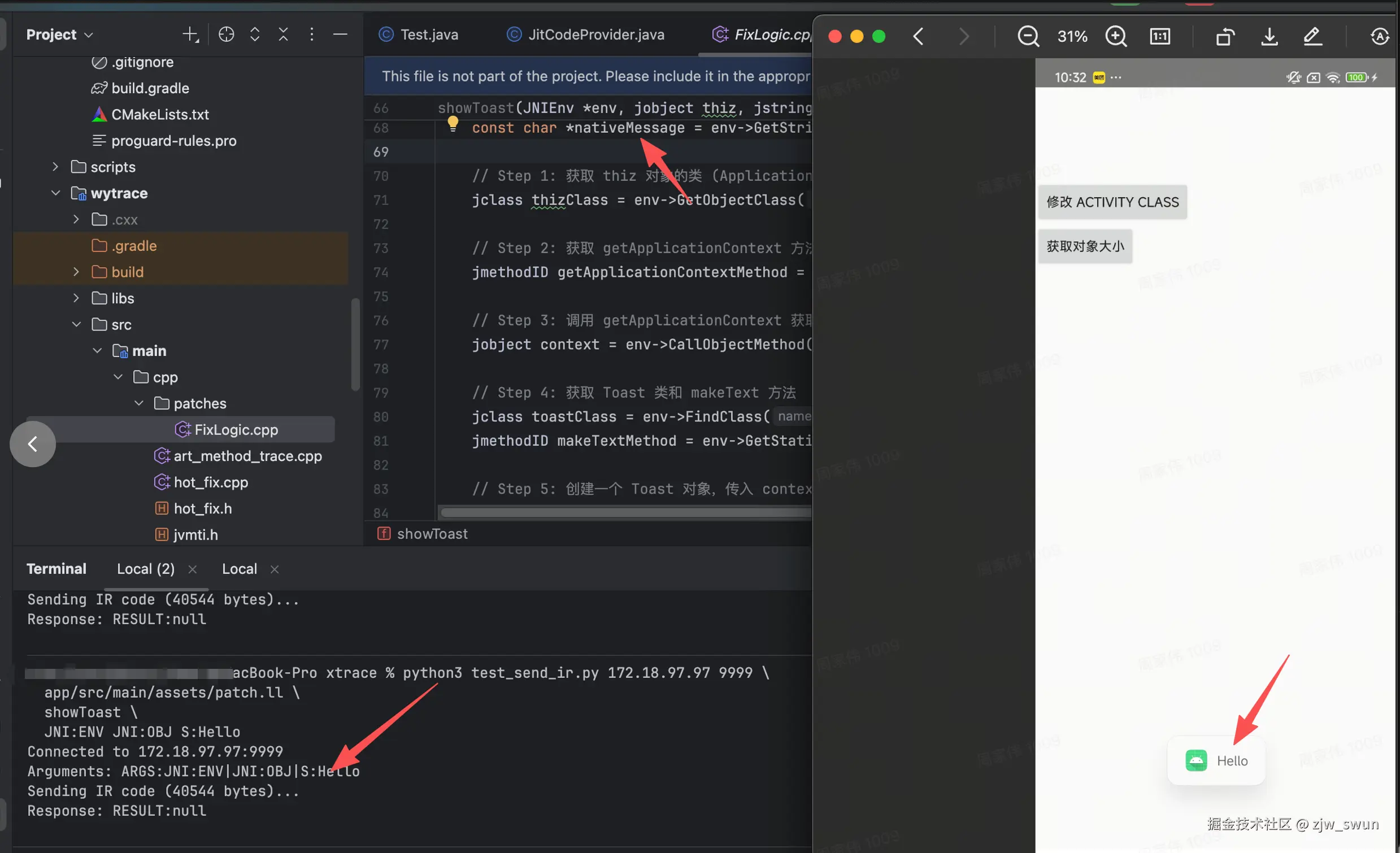Switch to the Test.java tab
This screenshot has height=853, width=1400.
coord(428,34)
